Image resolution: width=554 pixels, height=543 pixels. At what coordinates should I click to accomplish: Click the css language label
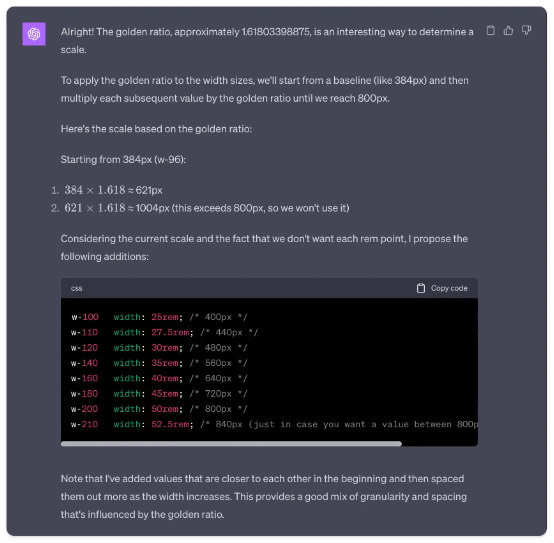tap(77, 288)
